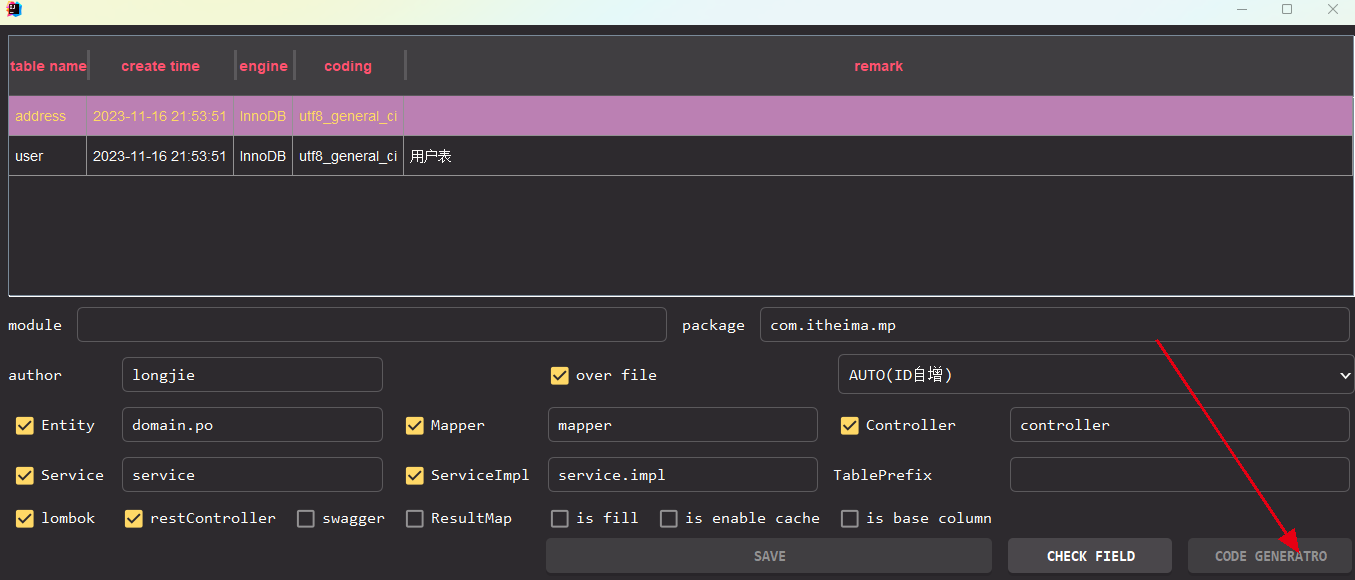Click the CODE GENERATRO button
Viewport: 1355px width, 580px height.
point(1270,556)
